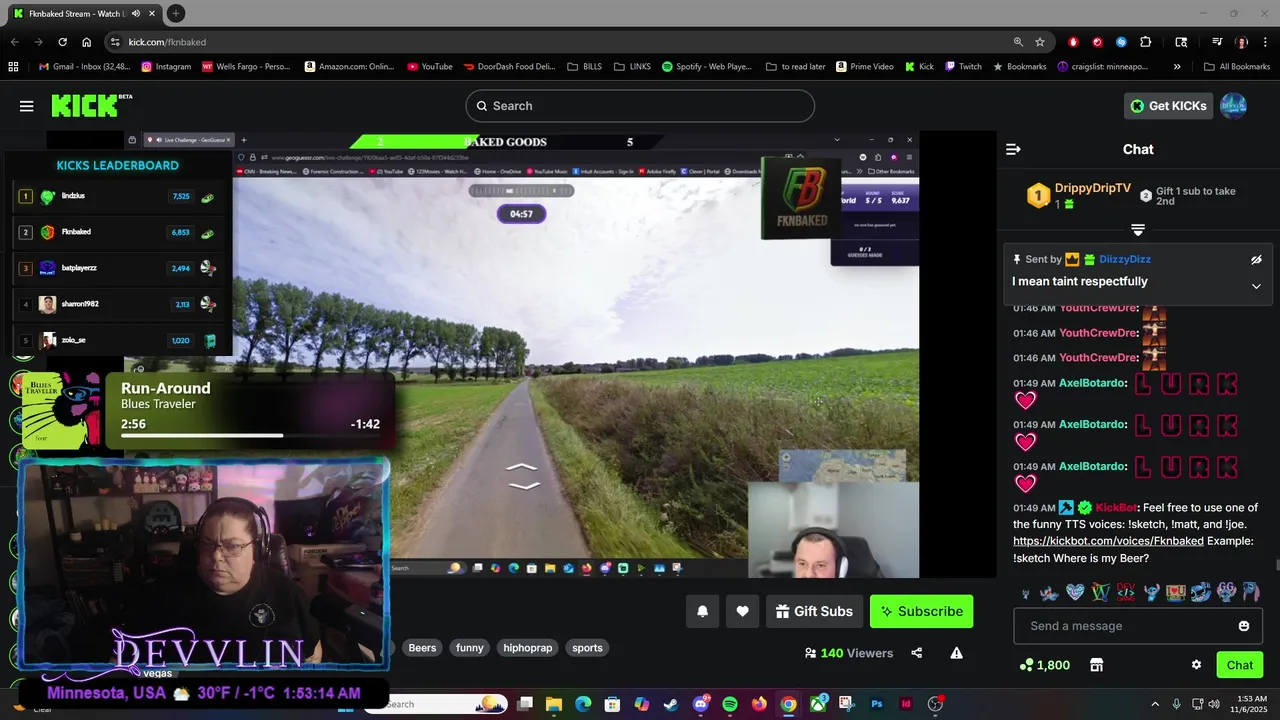Click the 140 Viewers count

click(849, 653)
